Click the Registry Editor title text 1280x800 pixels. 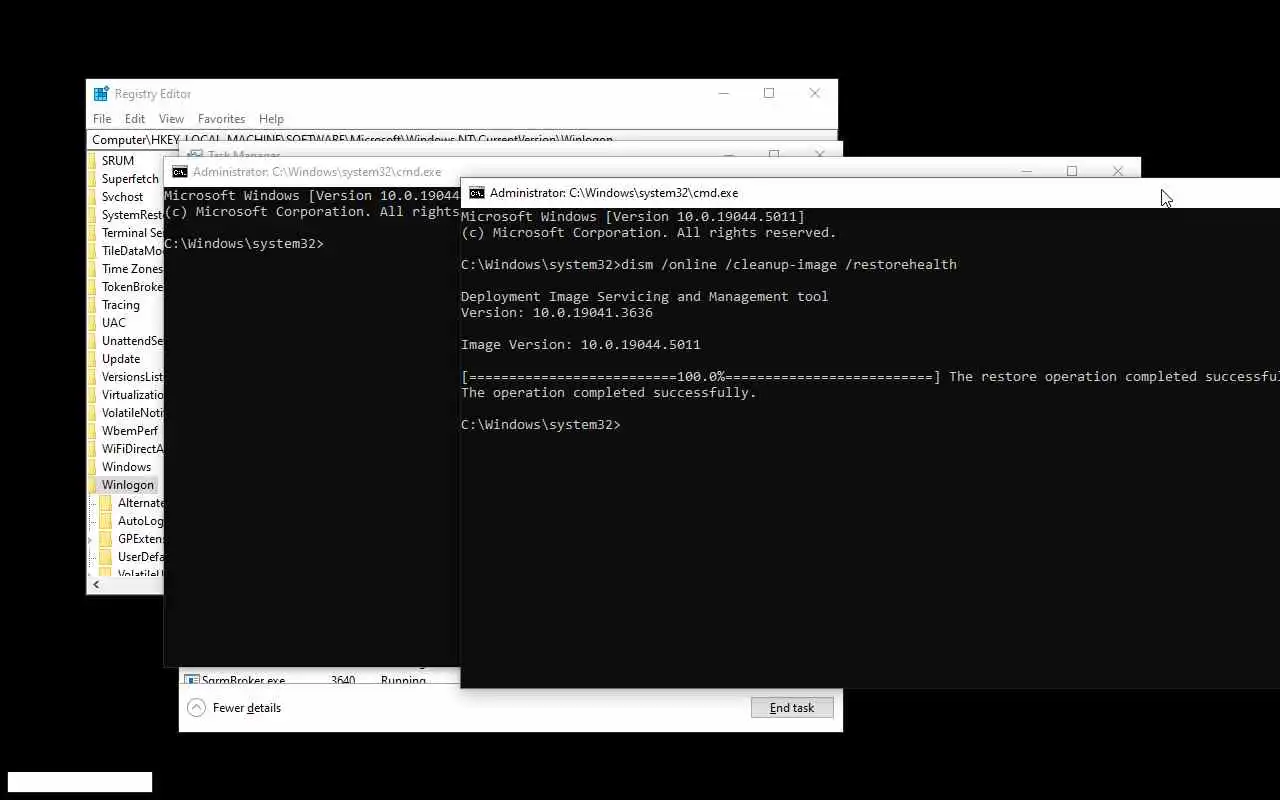click(x=153, y=94)
